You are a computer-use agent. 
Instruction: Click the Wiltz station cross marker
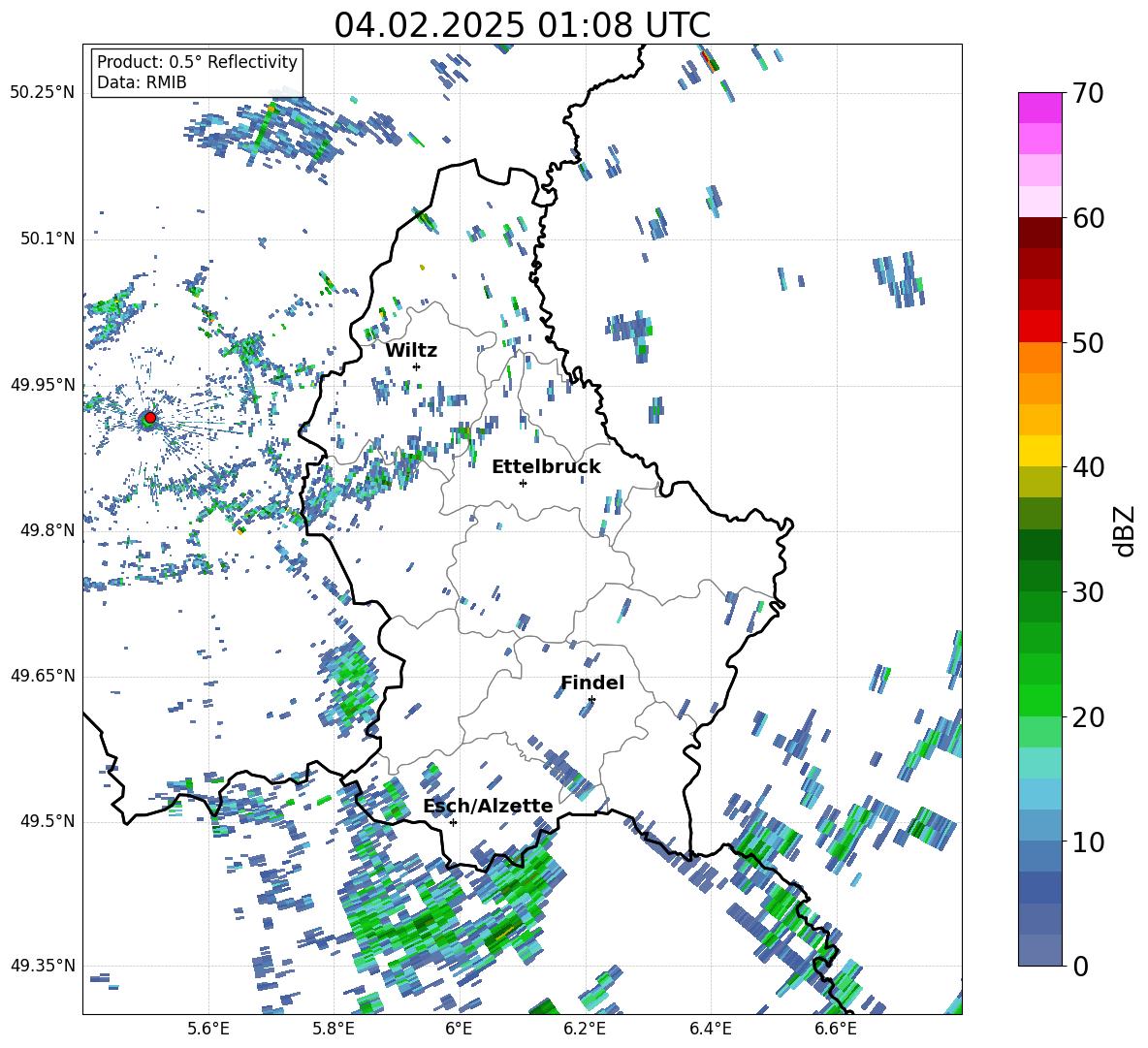417,366
